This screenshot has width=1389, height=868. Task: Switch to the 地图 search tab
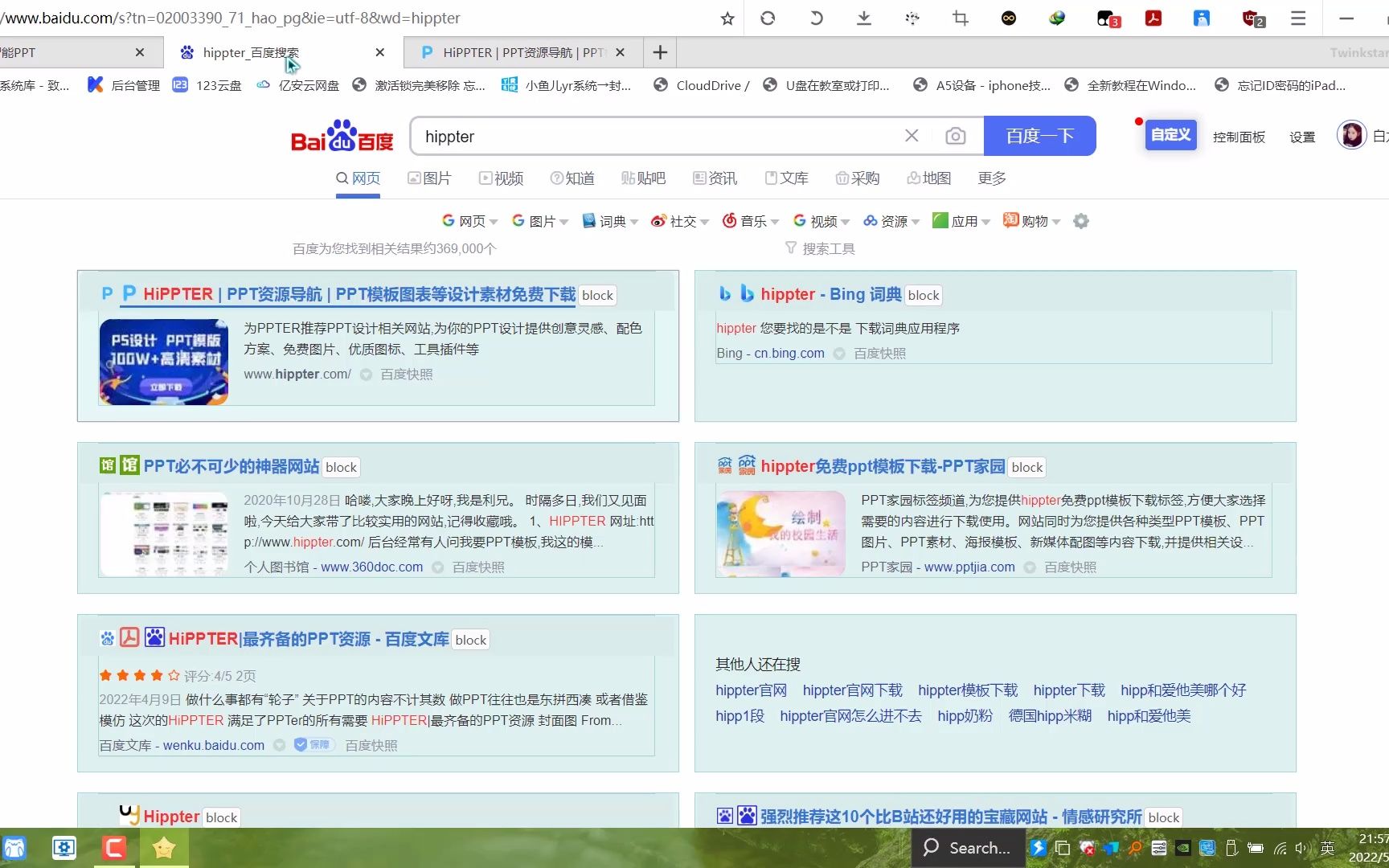[928, 178]
